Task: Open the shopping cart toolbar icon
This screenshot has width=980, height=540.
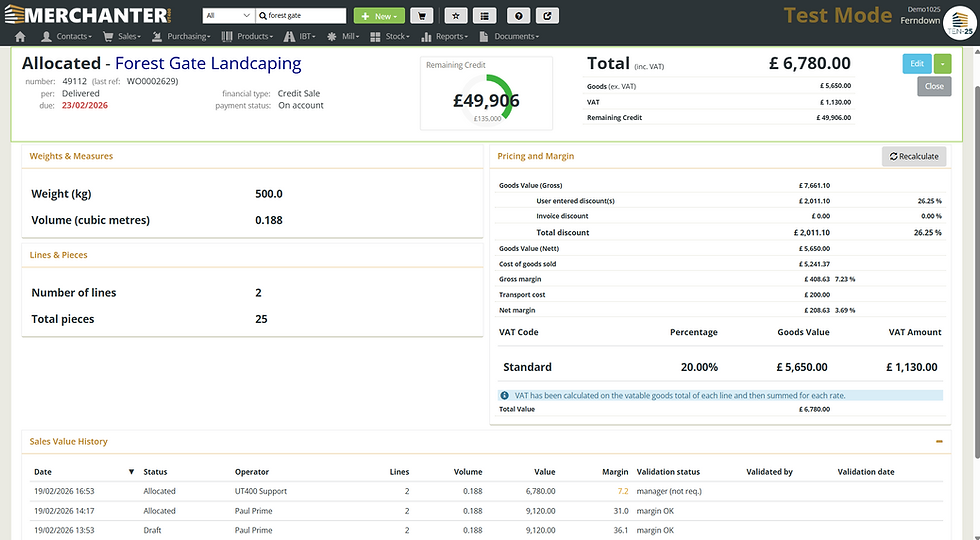Action: tap(422, 16)
